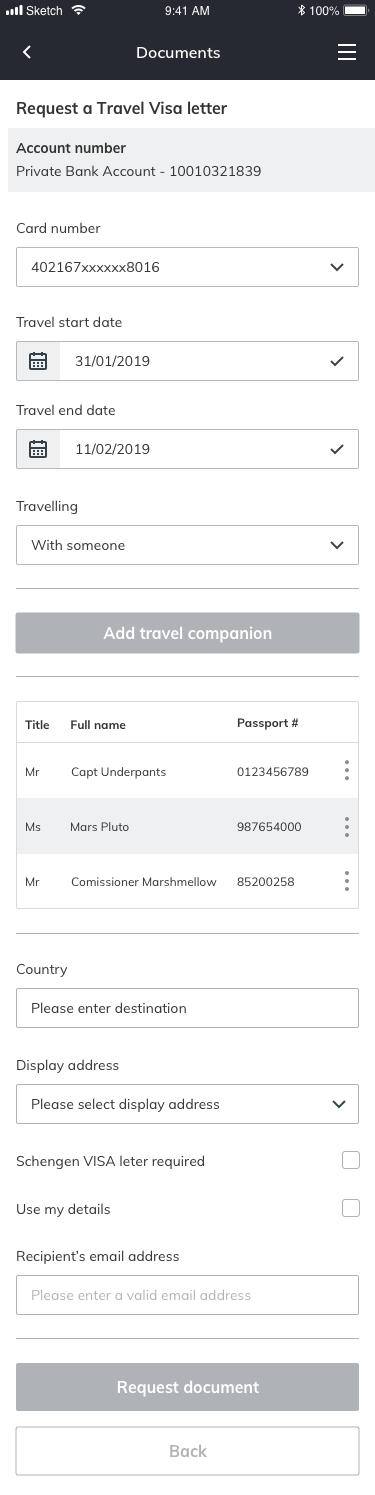375x1495 pixels.
Task: Open the Display address dropdown
Action: [187, 1104]
